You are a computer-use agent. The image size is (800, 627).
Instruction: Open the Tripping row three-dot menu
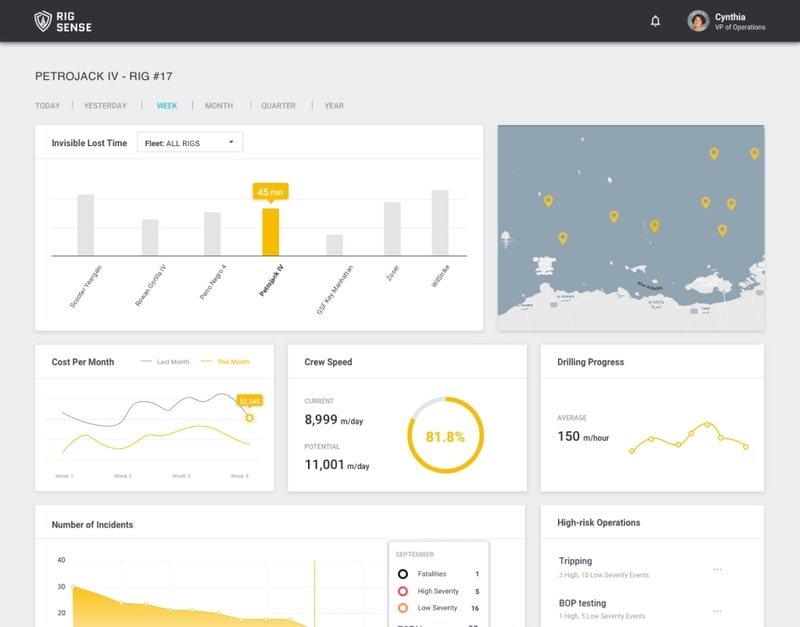(x=717, y=569)
